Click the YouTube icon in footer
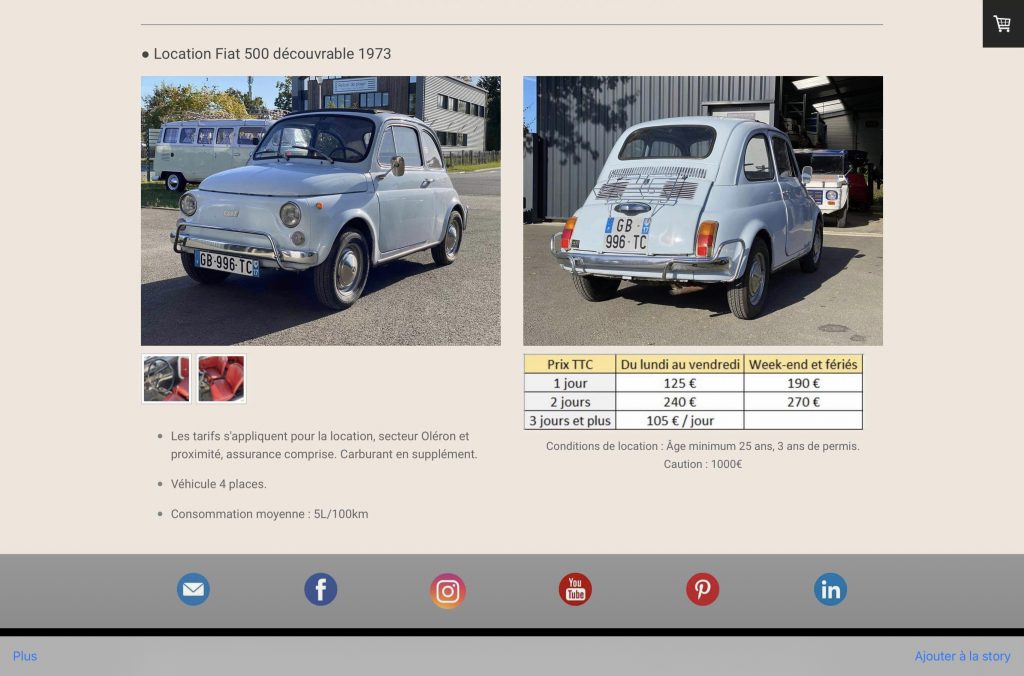The image size is (1024, 676). (575, 590)
